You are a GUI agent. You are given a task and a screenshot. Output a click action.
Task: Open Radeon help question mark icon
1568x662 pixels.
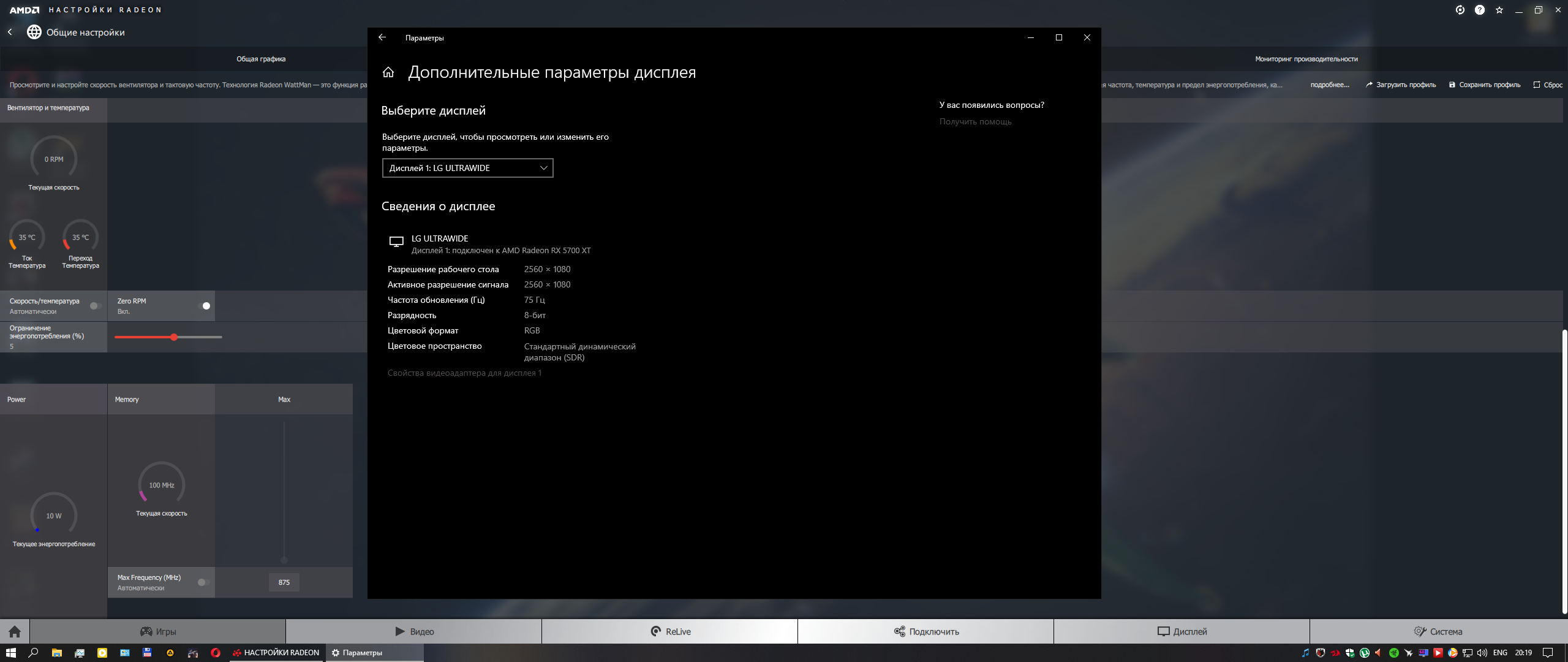(1480, 10)
